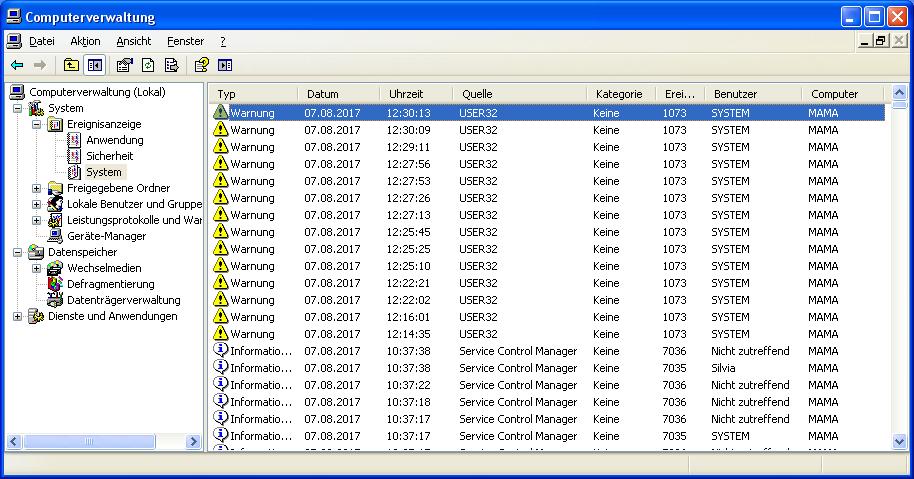The image size is (914, 479).
Task: Go up one level via folder icon
Action: point(71,65)
